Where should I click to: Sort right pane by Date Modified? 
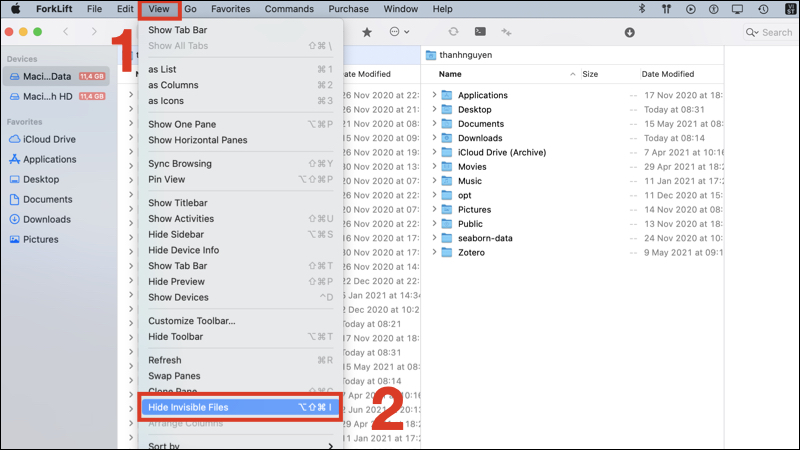point(667,74)
